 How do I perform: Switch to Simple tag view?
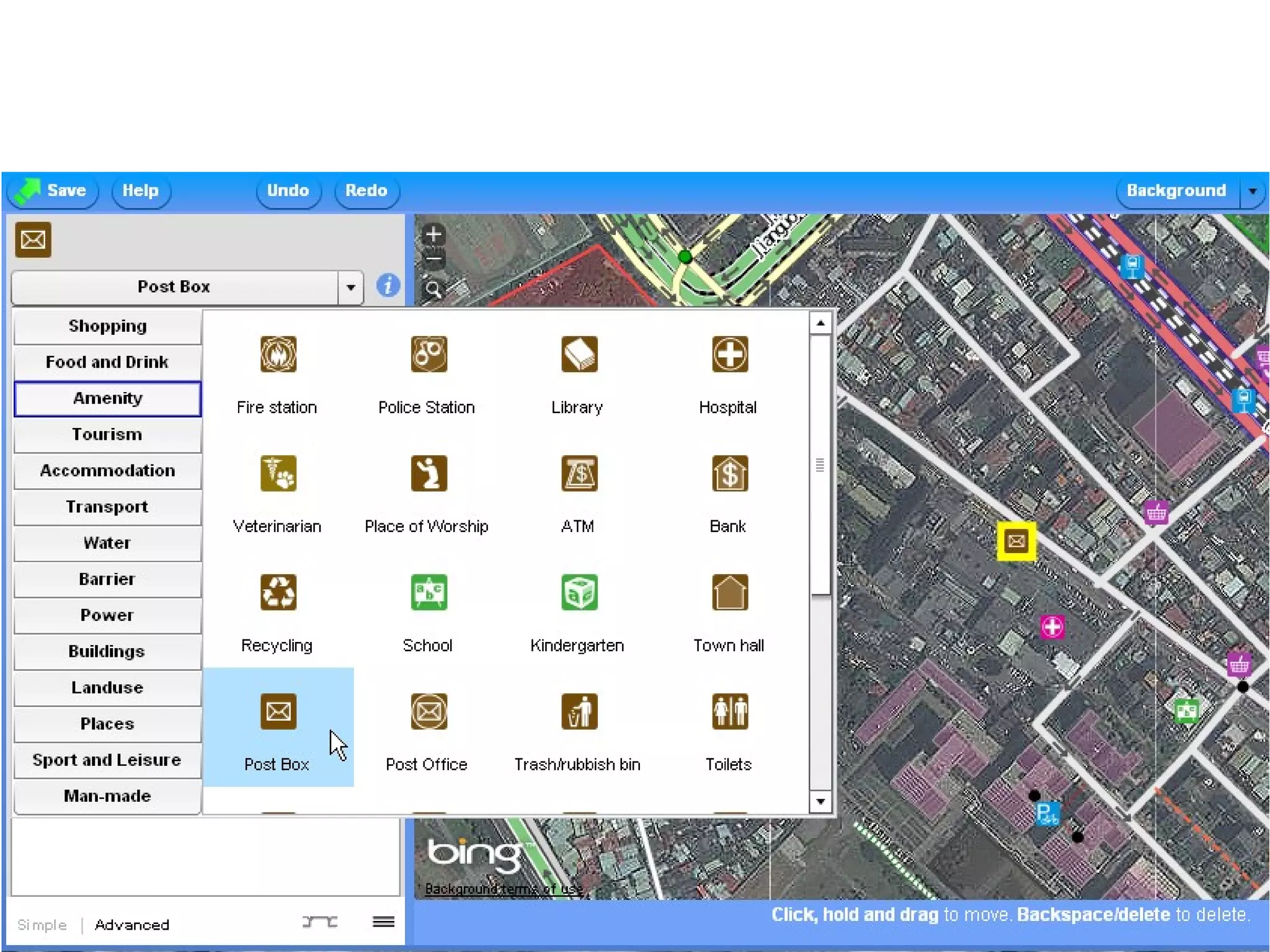[x=42, y=925]
